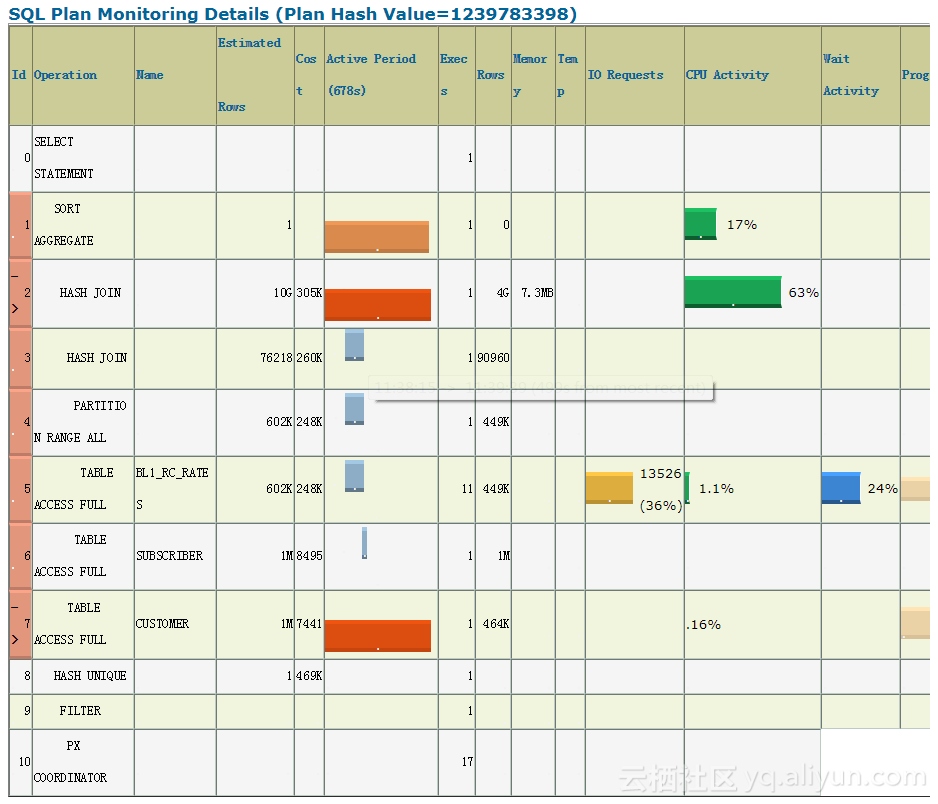This screenshot has height=804, width=938.
Task: Click the 464K rows value
Action: pyautogui.click(x=496, y=624)
